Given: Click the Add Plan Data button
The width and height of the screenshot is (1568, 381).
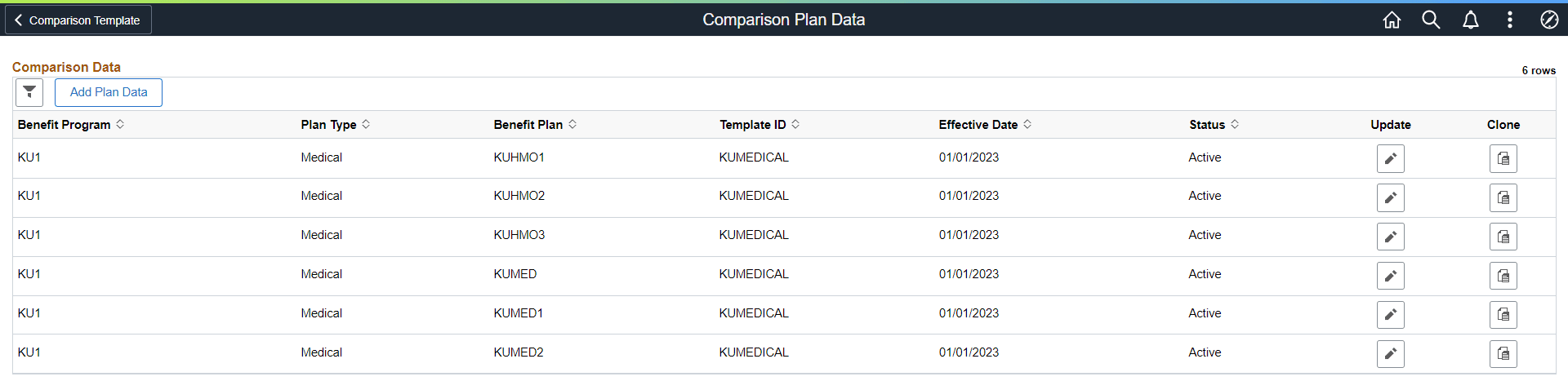Looking at the screenshot, I should [x=109, y=92].
